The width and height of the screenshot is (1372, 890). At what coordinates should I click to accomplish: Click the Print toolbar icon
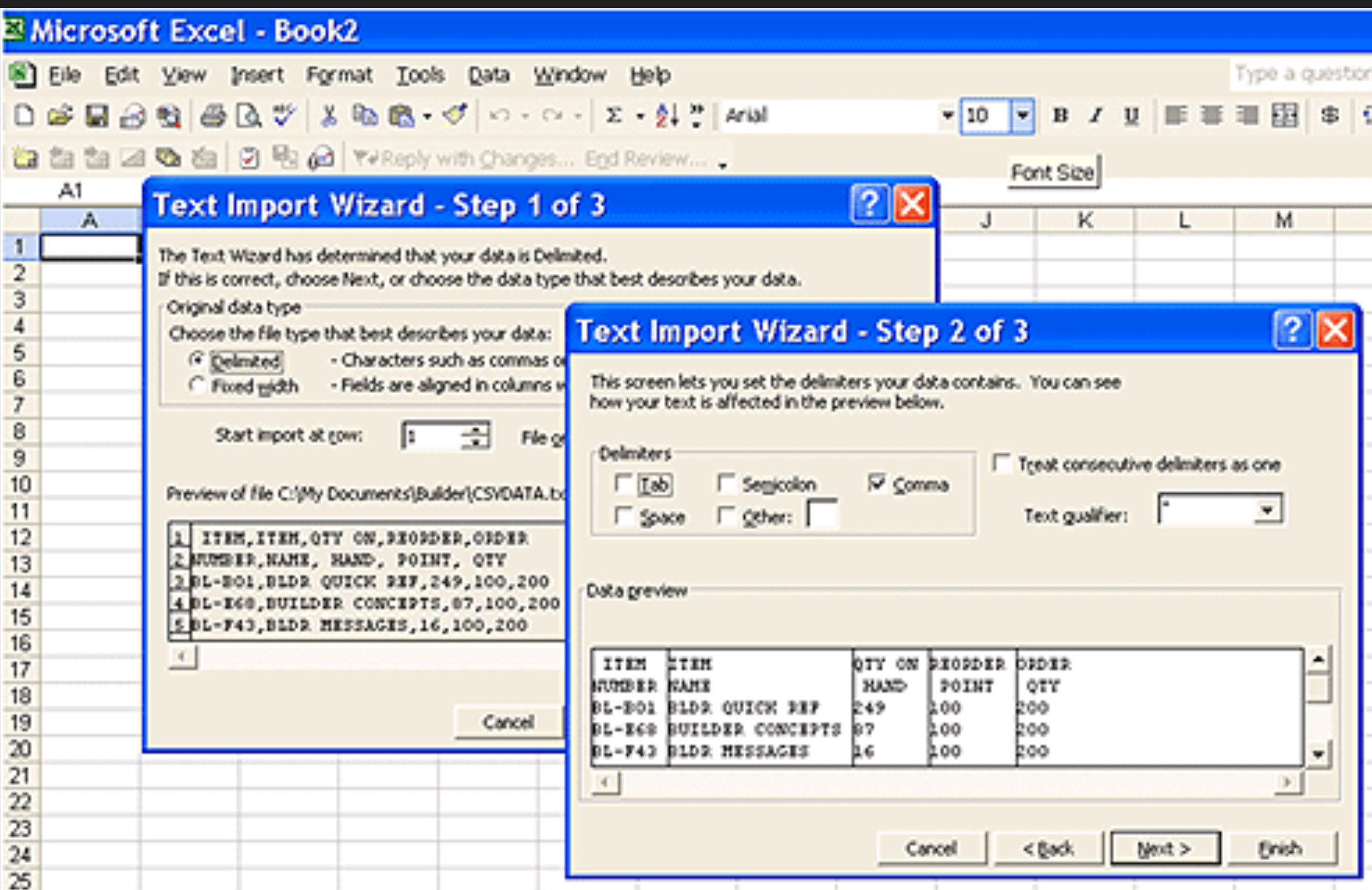point(213,116)
